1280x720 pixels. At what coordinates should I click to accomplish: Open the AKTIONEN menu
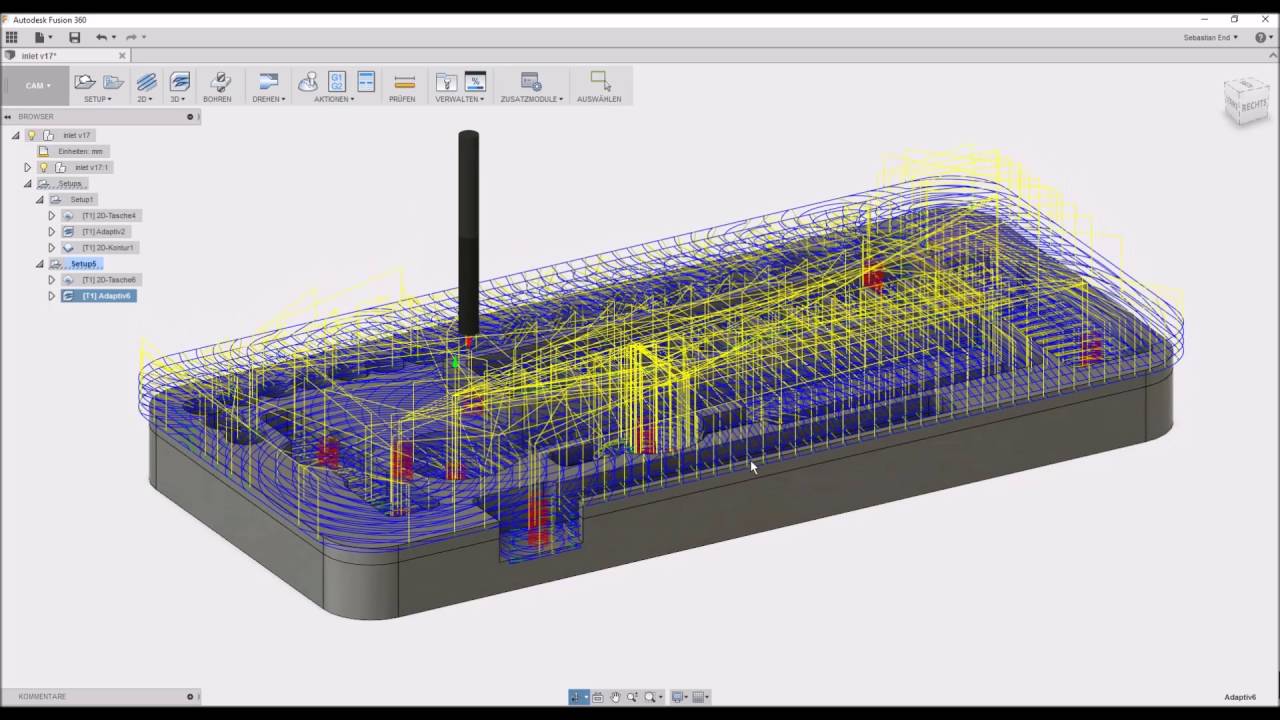click(x=334, y=99)
